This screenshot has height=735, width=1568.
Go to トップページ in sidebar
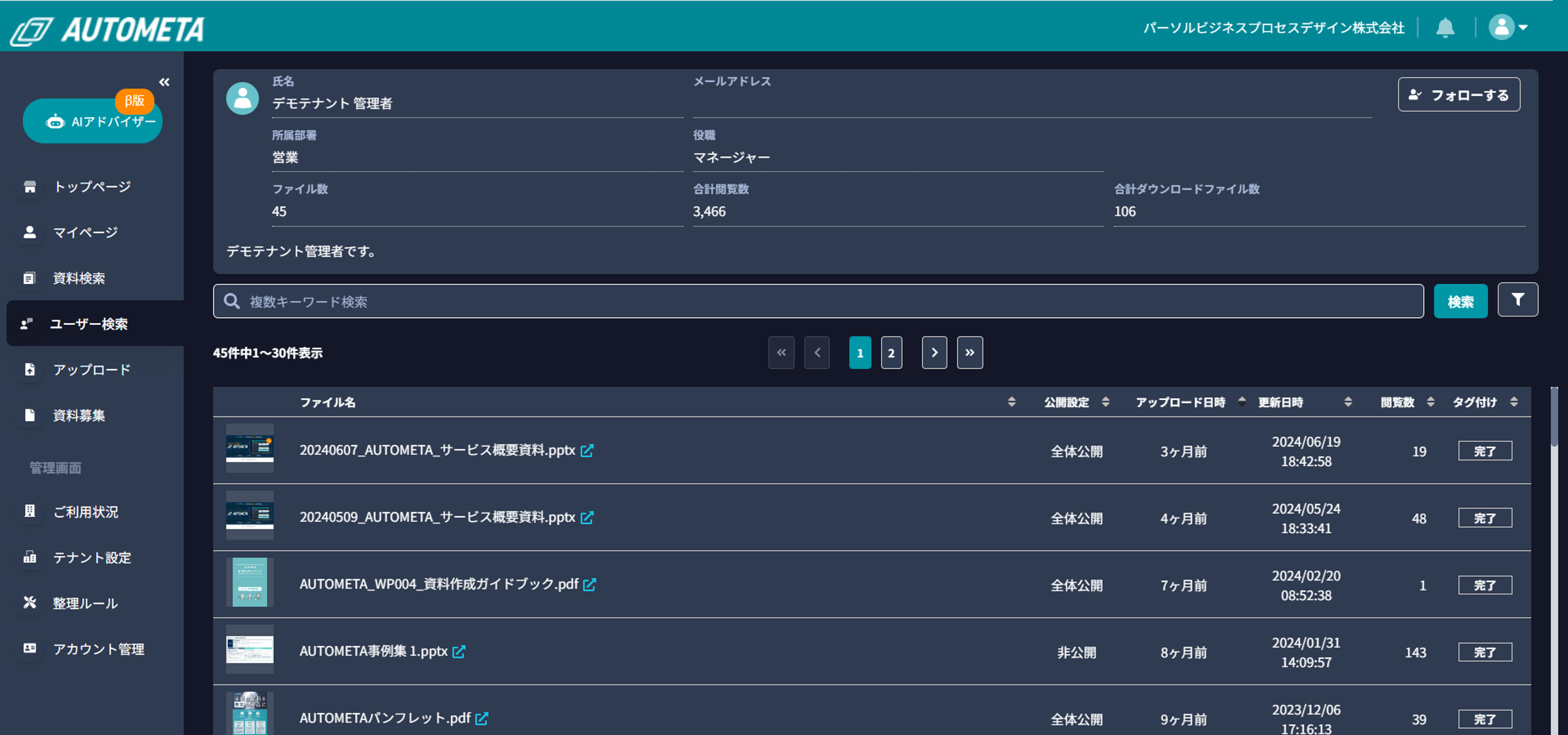pos(93,186)
